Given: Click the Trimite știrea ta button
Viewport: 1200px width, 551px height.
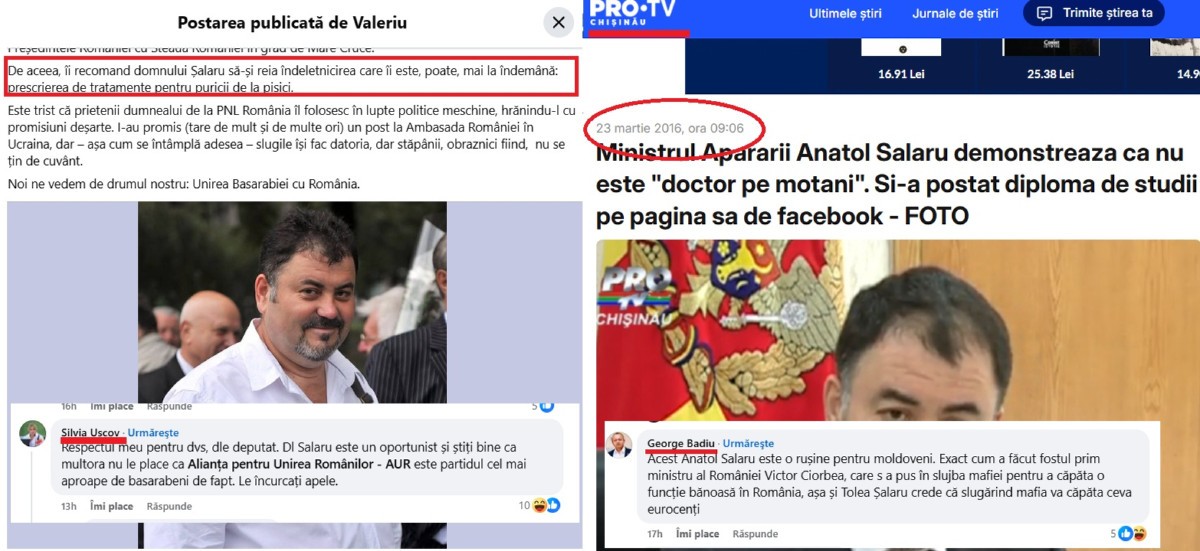Looking at the screenshot, I should (1093, 13).
